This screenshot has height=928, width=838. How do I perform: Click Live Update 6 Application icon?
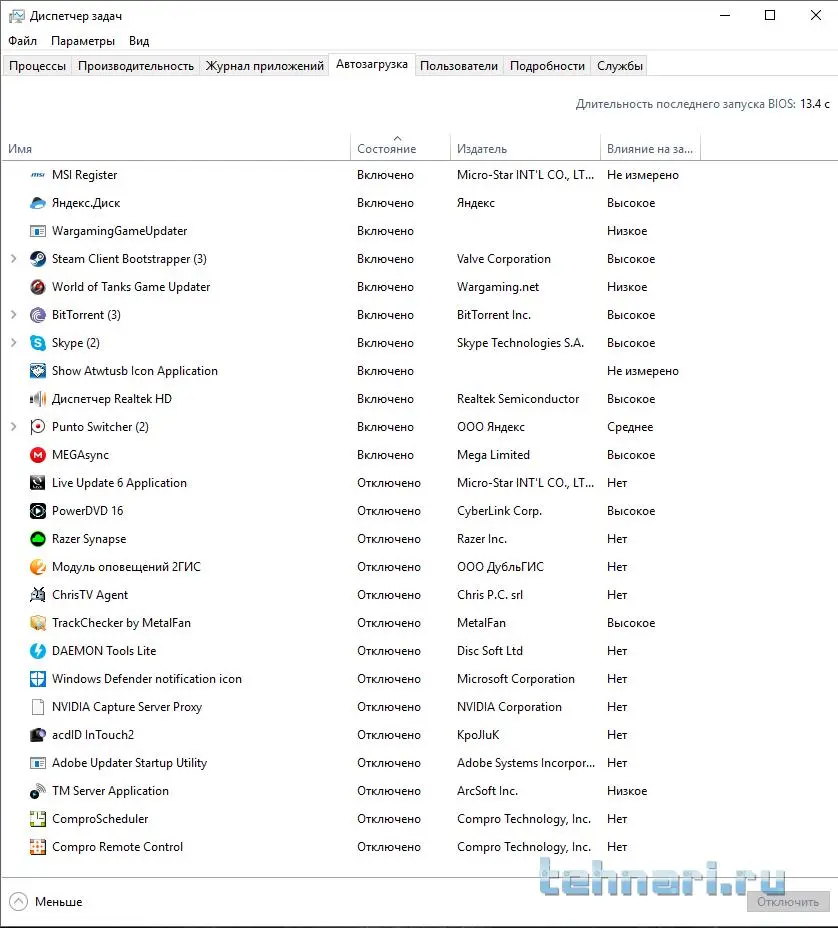(38, 483)
